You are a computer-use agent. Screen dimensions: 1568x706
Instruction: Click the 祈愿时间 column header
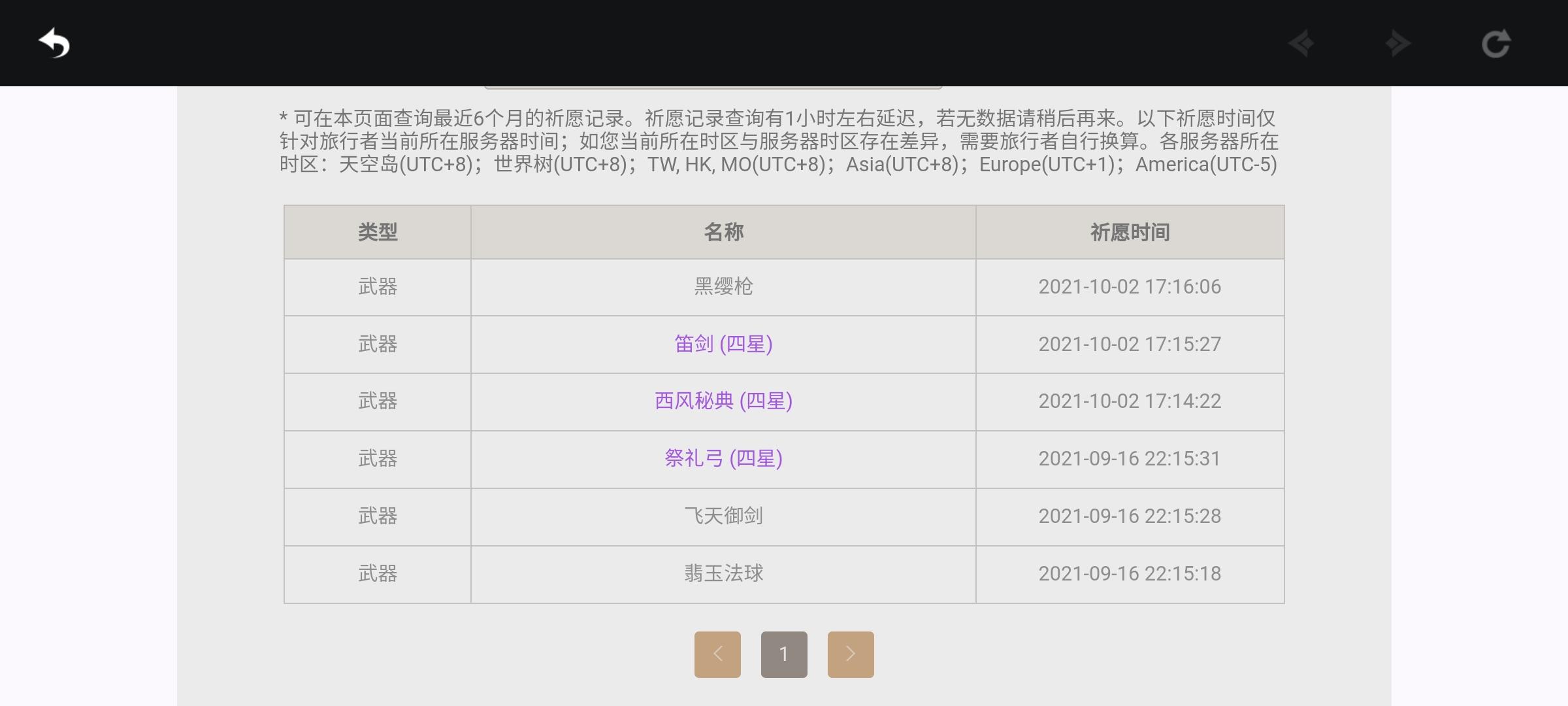1130,232
